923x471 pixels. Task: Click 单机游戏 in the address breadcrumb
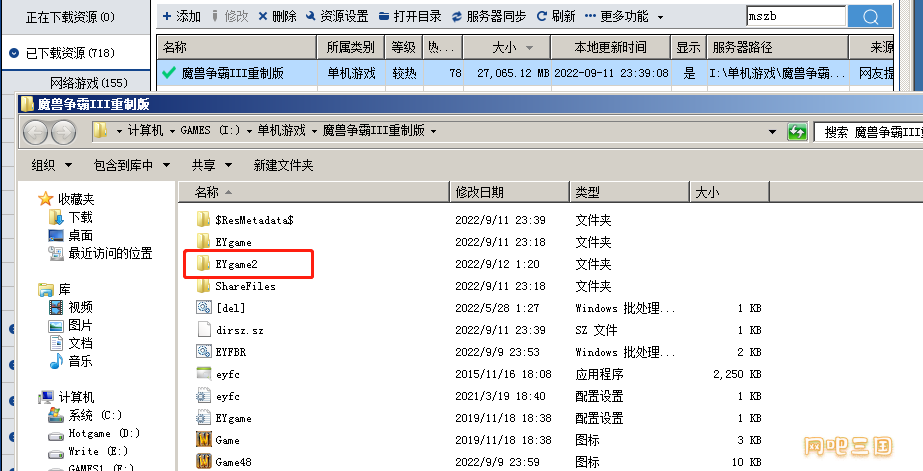(281, 131)
